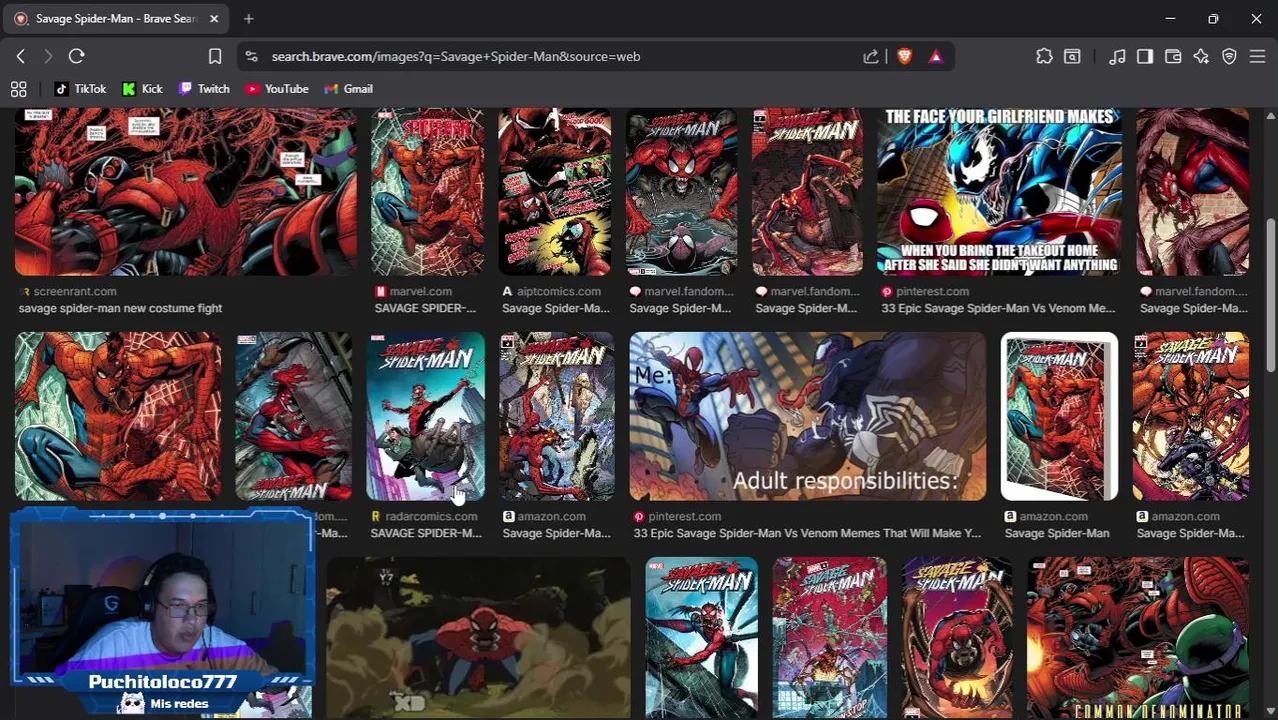Open Leo AI sparkle icon

coord(1201,56)
